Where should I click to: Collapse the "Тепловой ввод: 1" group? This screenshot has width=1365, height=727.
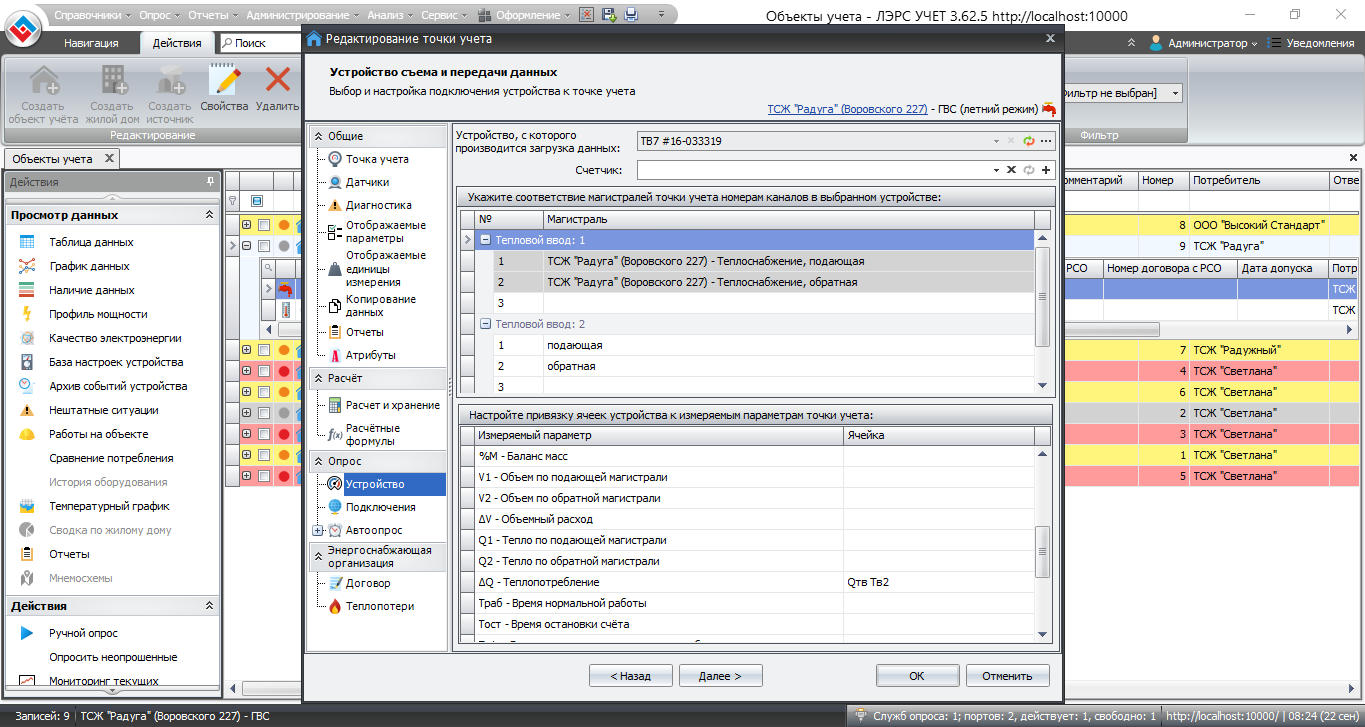pyautogui.click(x=485, y=240)
